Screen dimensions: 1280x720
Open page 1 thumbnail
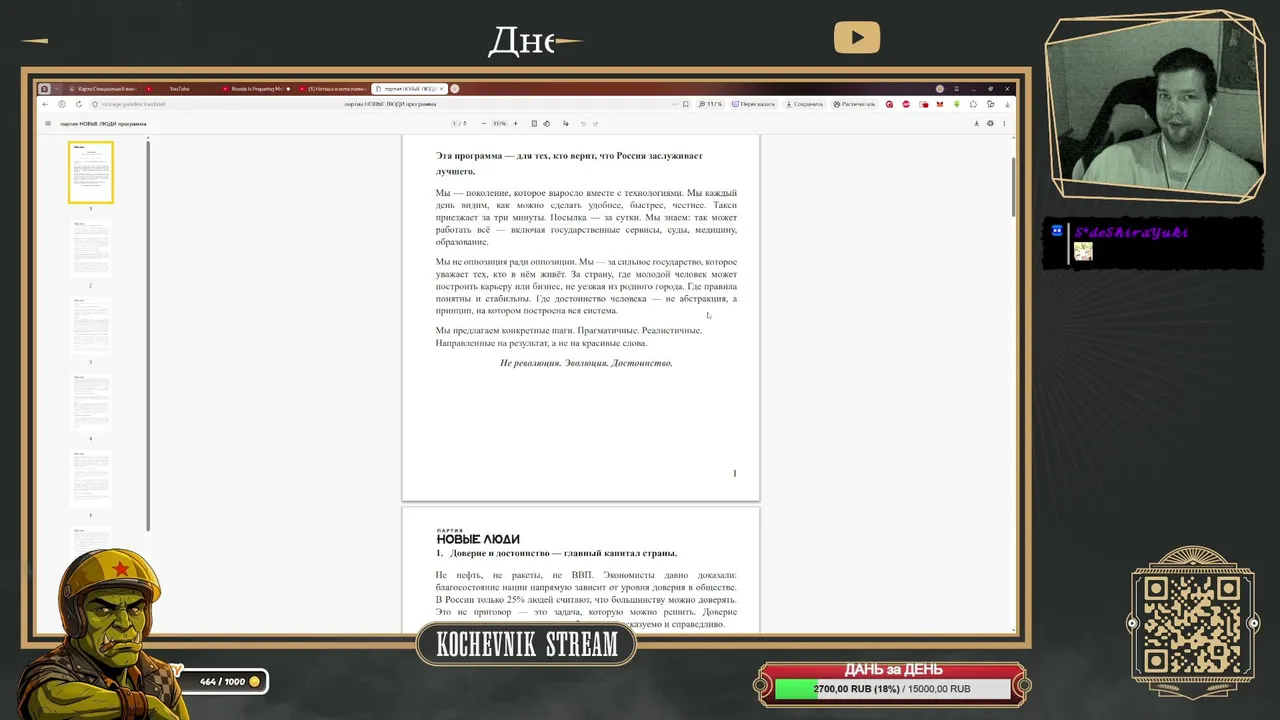(x=91, y=172)
